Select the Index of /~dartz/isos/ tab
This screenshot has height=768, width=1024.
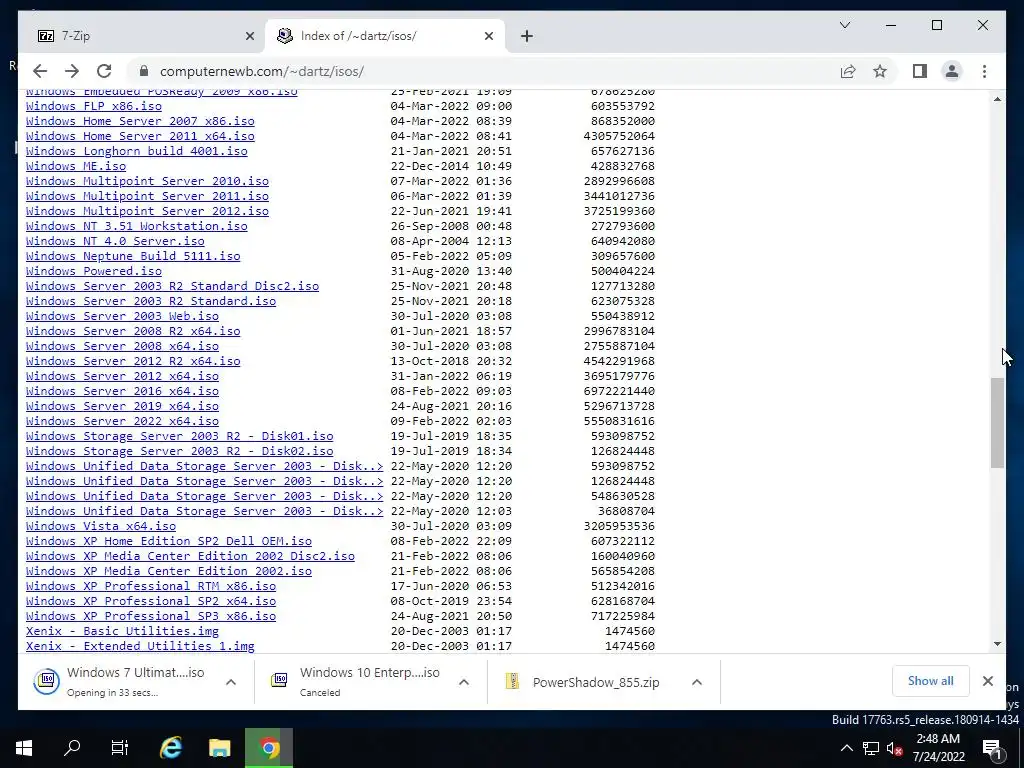point(384,36)
